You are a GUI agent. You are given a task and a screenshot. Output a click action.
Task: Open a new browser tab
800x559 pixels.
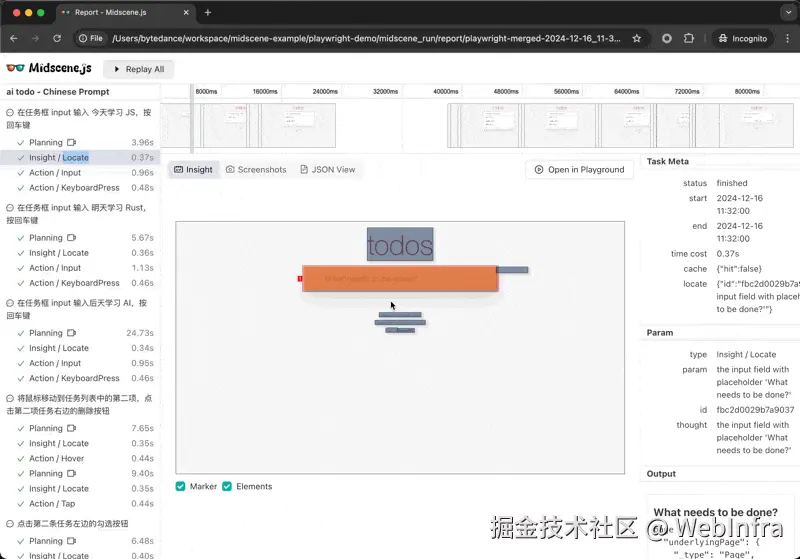tap(208, 12)
